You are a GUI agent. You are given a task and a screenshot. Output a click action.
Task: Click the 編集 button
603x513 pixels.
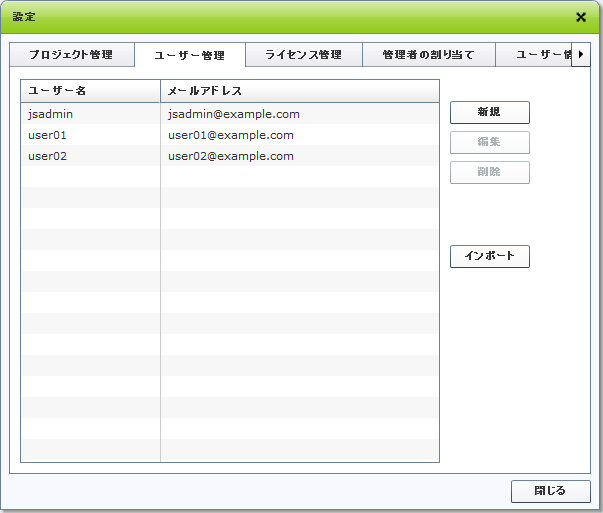(490, 142)
